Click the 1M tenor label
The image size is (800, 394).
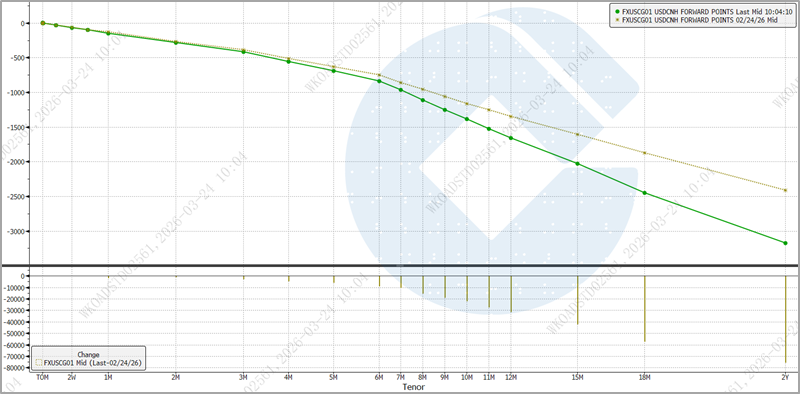(108, 378)
